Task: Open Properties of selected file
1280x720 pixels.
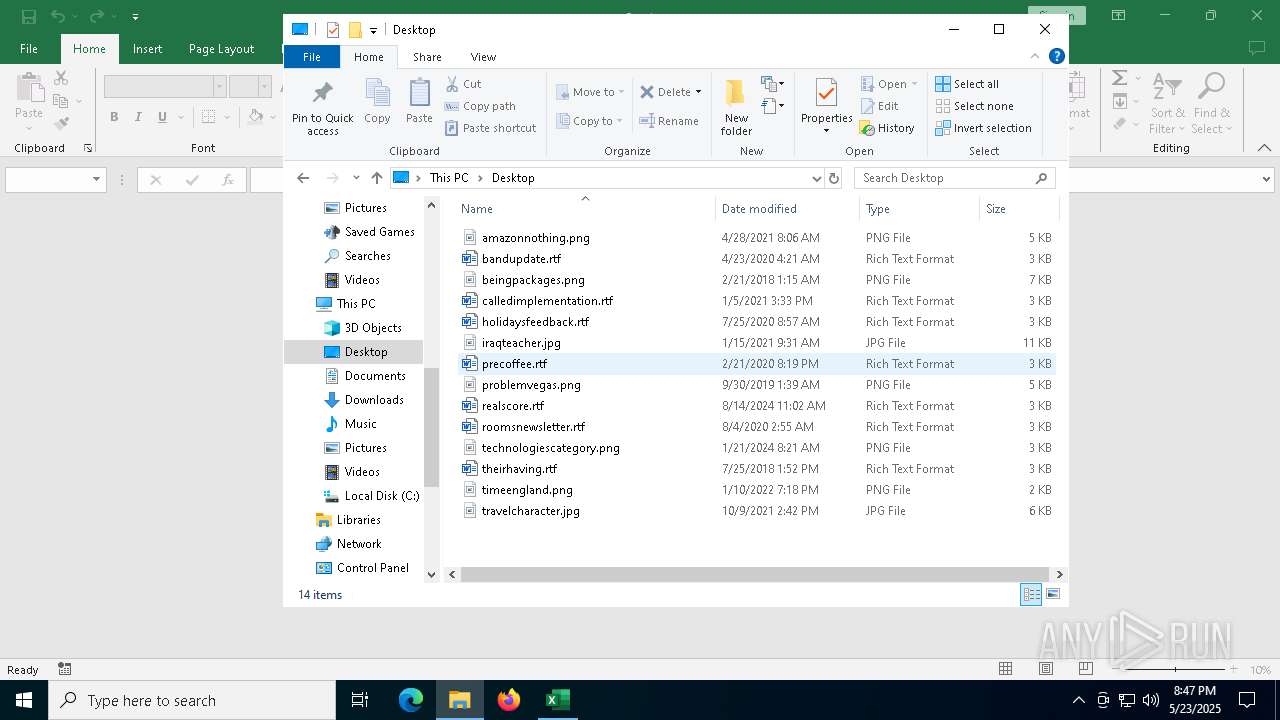Action: click(826, 107)
